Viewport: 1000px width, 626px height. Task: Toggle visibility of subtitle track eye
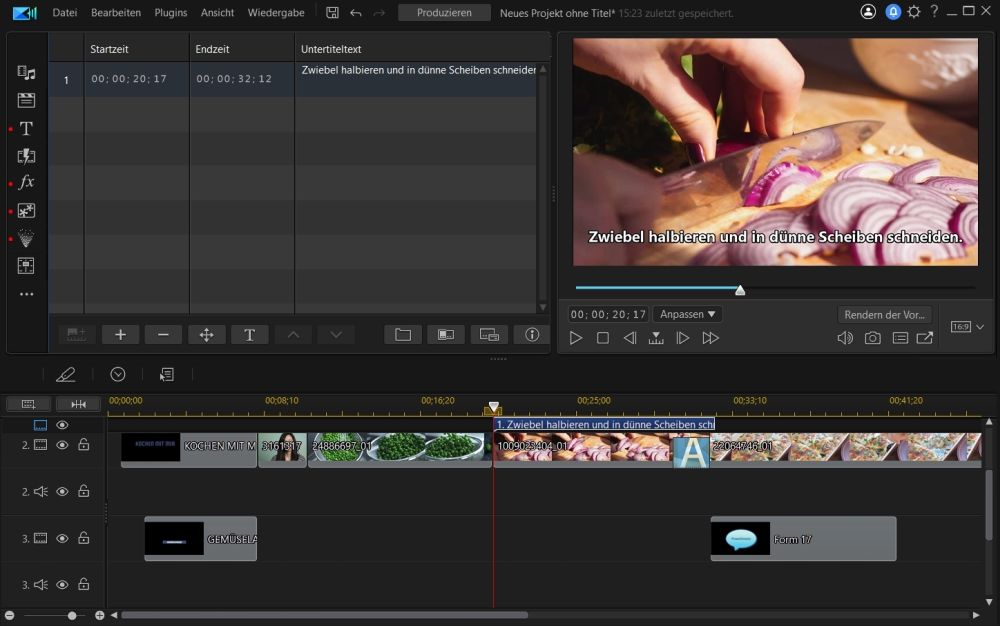pos(62,425)
